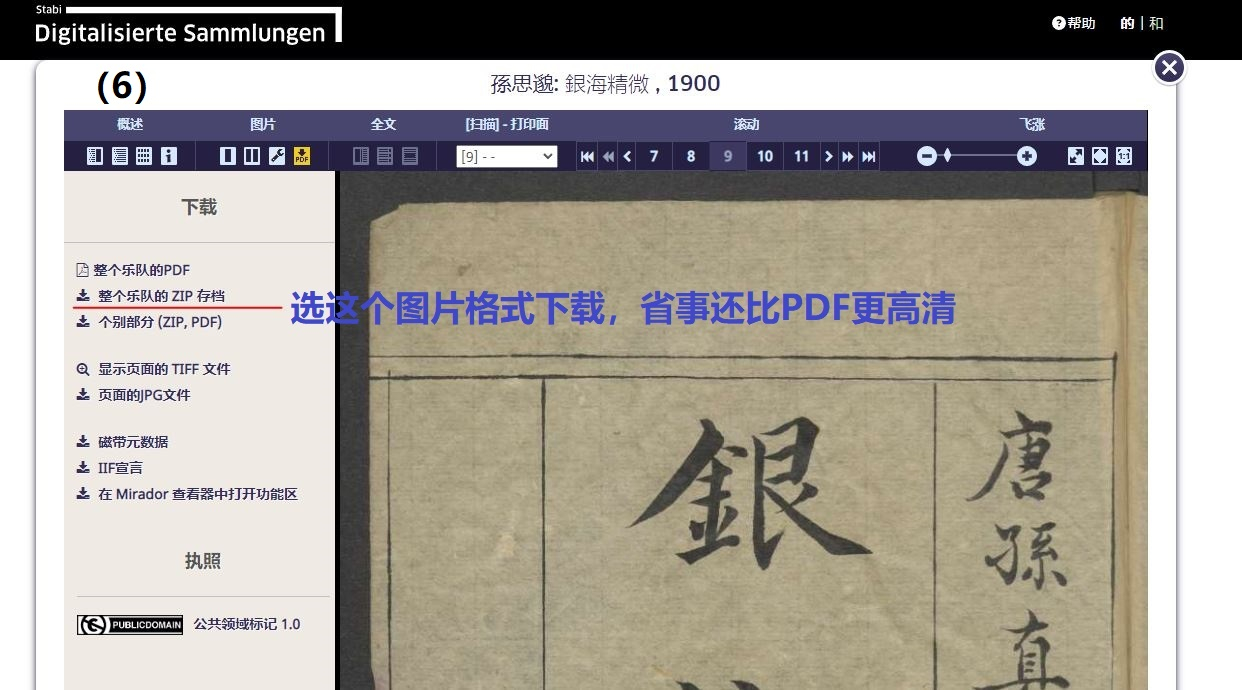This screenshot has width=1242, height=690.
Task: Click the info icon in overview group
Action: click(169, 156)
